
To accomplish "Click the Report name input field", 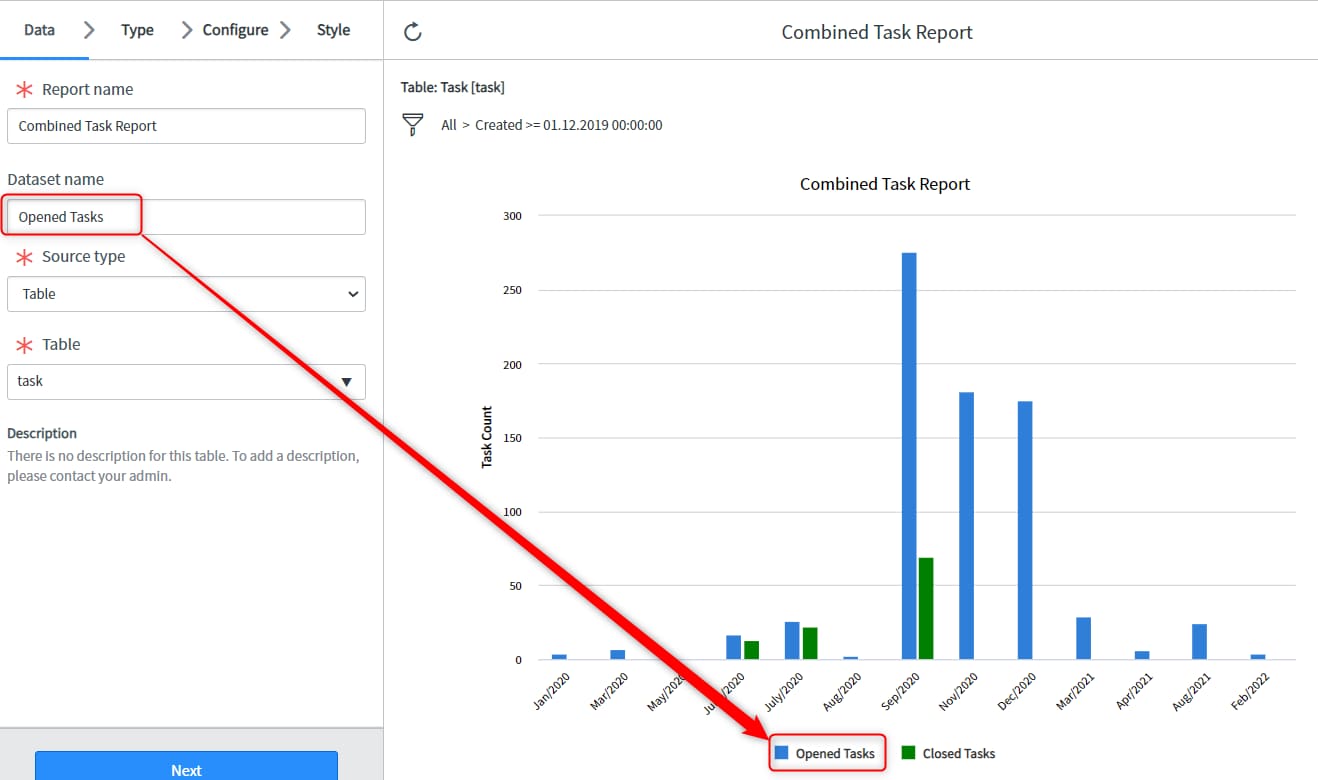I will 186,126.
